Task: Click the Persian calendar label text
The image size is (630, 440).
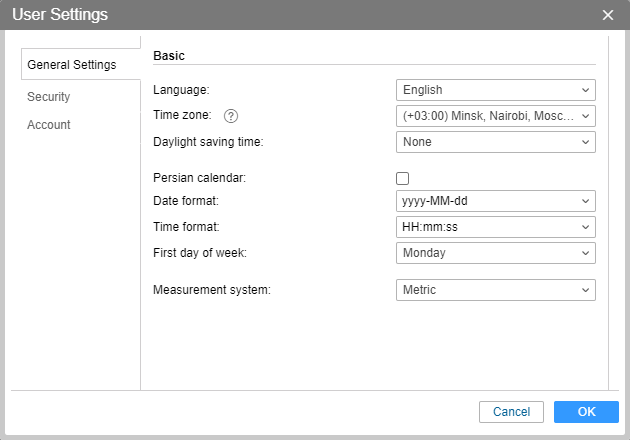Action: tap(198, 178)
